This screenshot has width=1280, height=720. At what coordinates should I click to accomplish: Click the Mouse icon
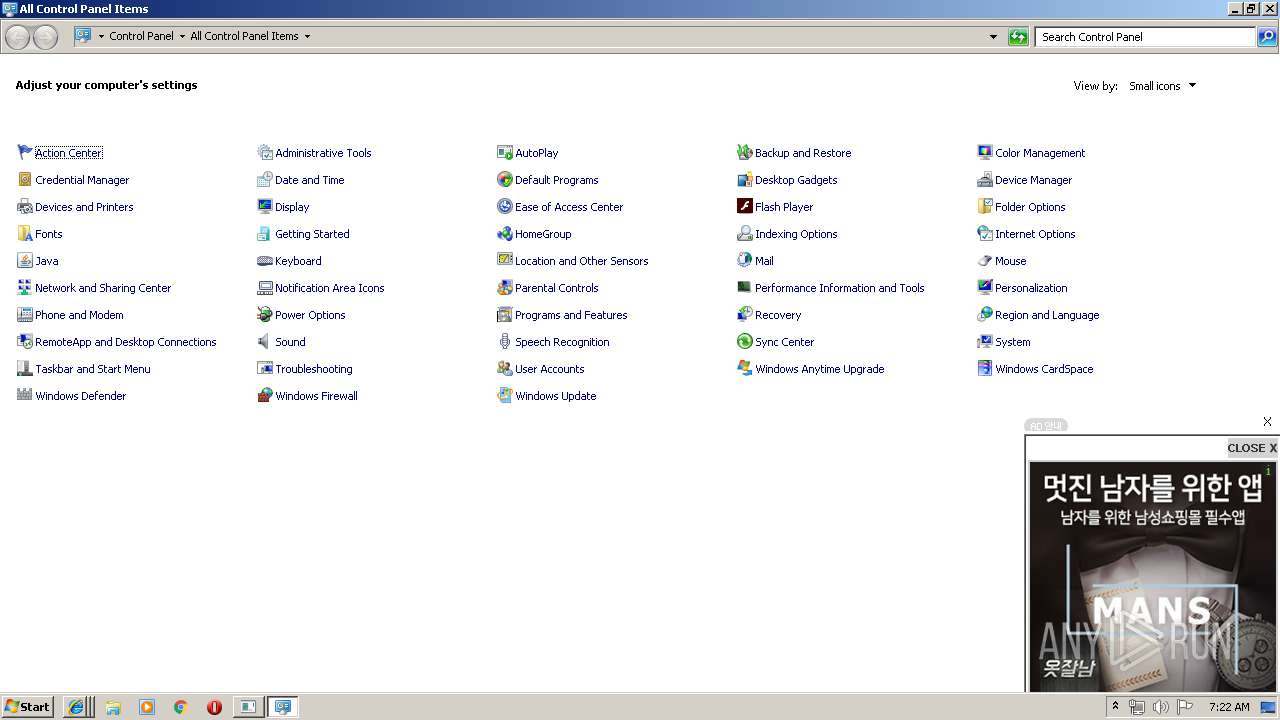click(x=985, y=260)
